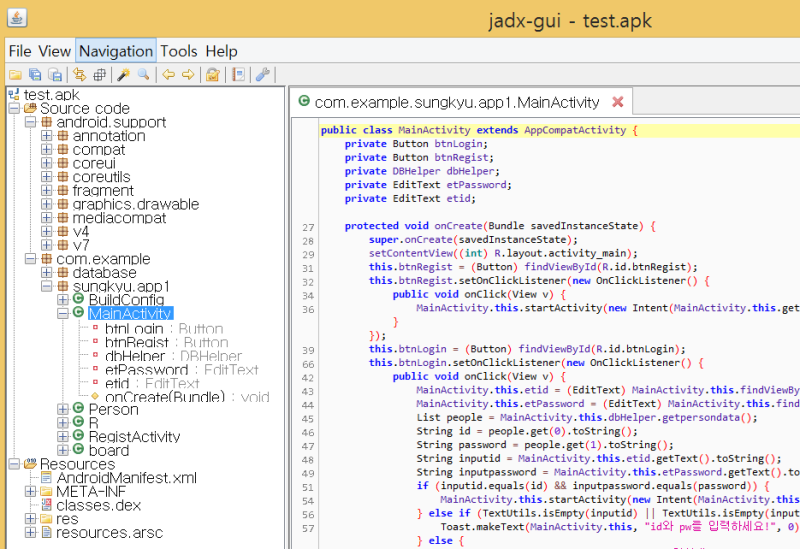The height and width of the screenshot is (549, 800).
Task: Click the Back navigation arrow
Action: tap(168, 75)
